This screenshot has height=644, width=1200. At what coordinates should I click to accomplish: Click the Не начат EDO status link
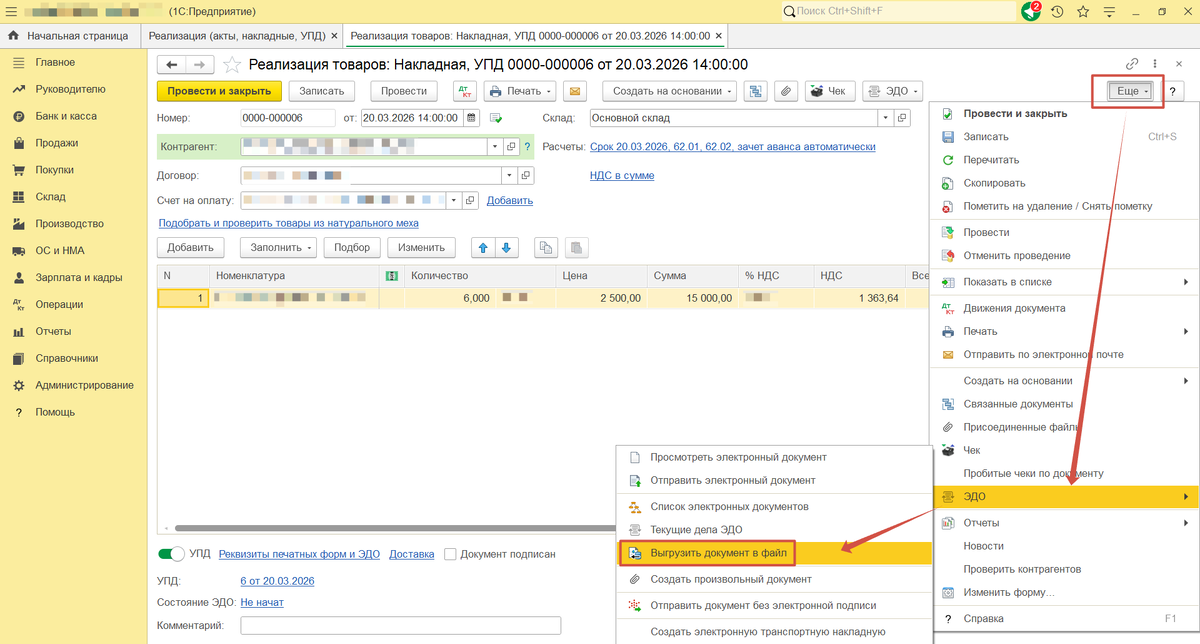[x=262, y=602]
